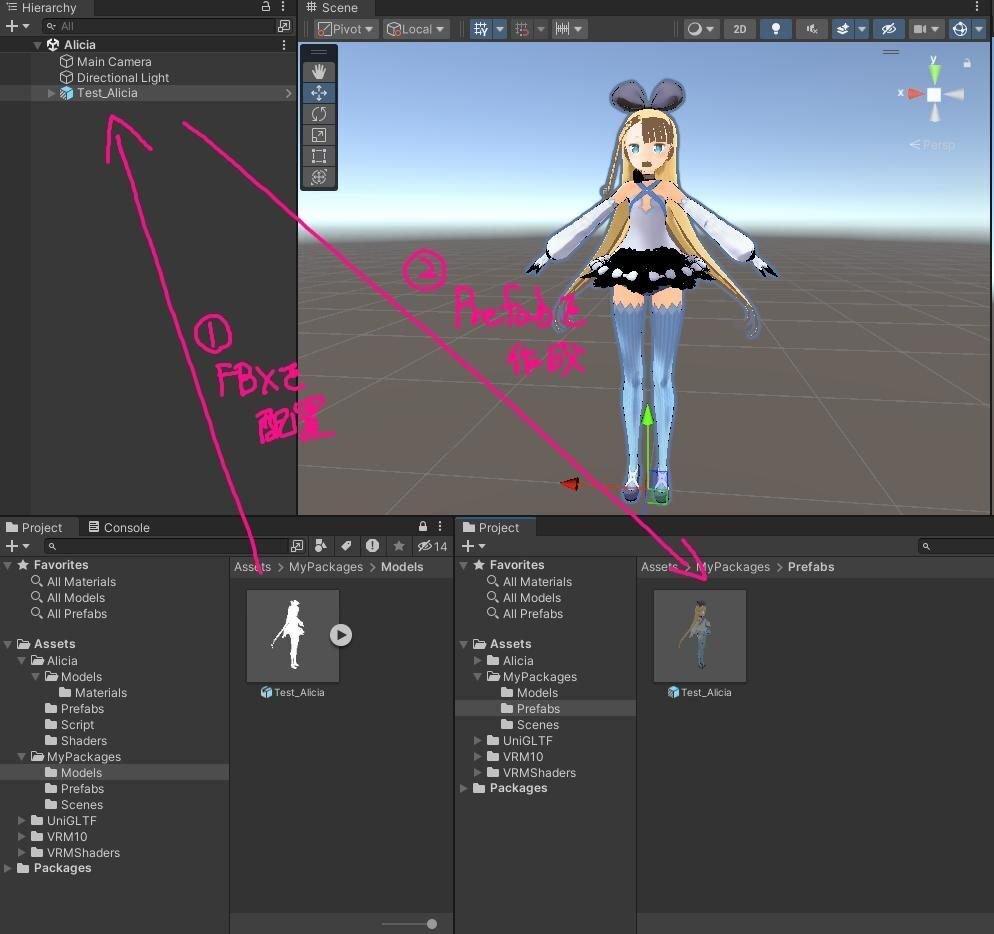Open Pivot handle position dropdown

345,29
